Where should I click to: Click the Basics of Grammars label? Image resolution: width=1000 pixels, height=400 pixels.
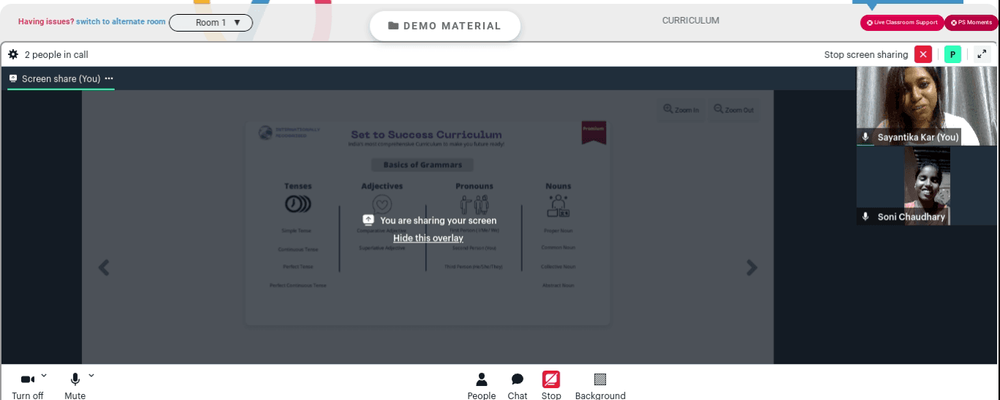(422, 165)
